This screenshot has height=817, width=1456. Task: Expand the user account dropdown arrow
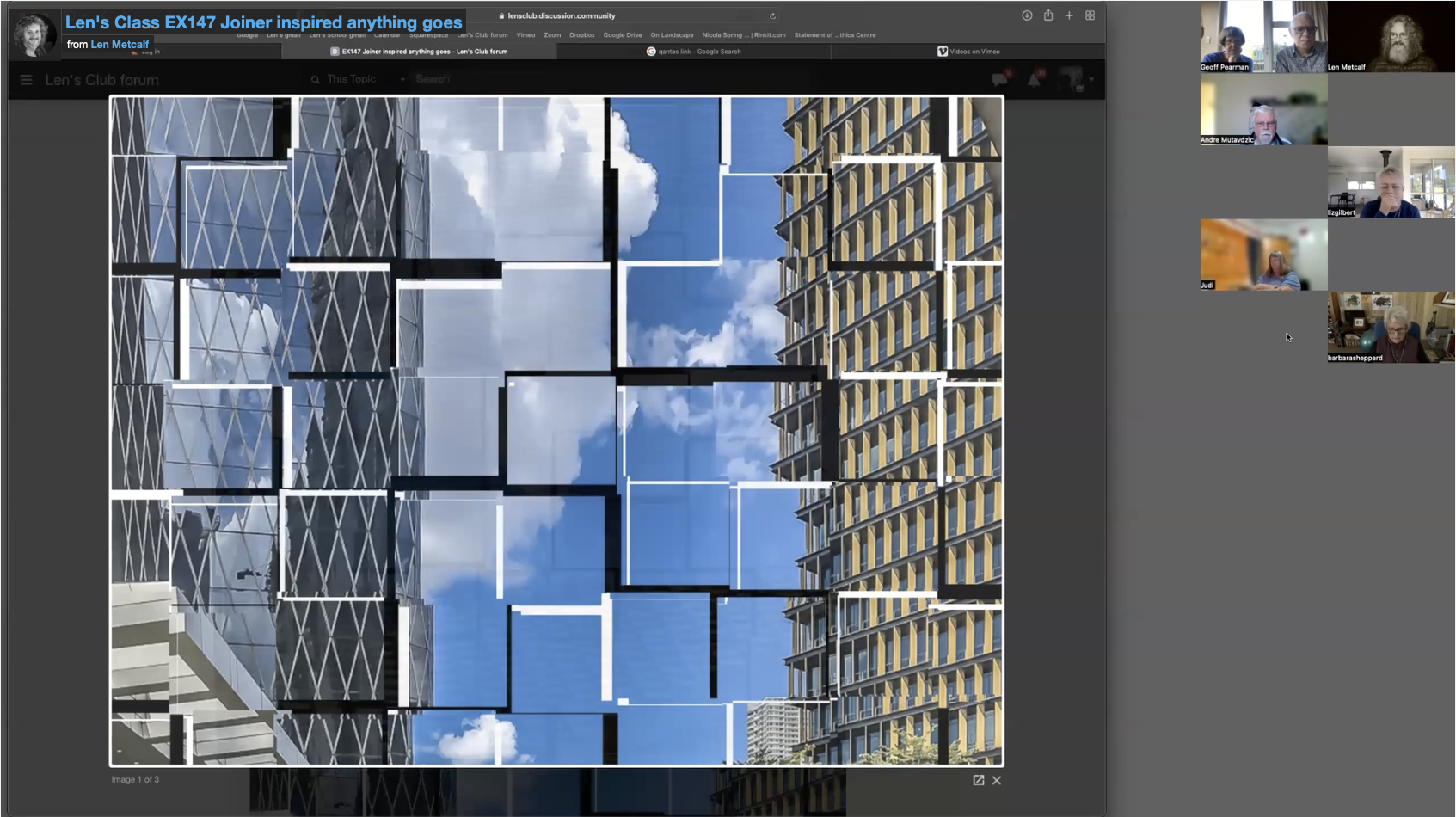pos(1091,80)
